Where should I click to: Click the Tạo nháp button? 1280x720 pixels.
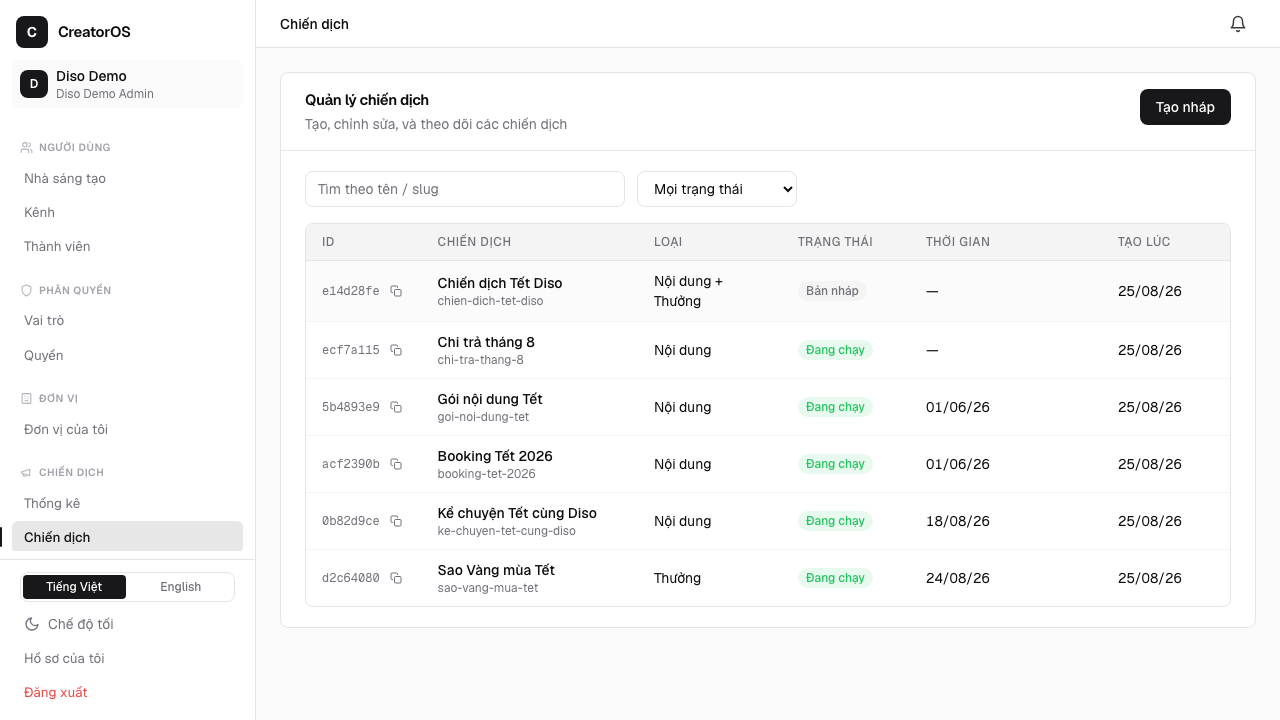[1185, 107]
